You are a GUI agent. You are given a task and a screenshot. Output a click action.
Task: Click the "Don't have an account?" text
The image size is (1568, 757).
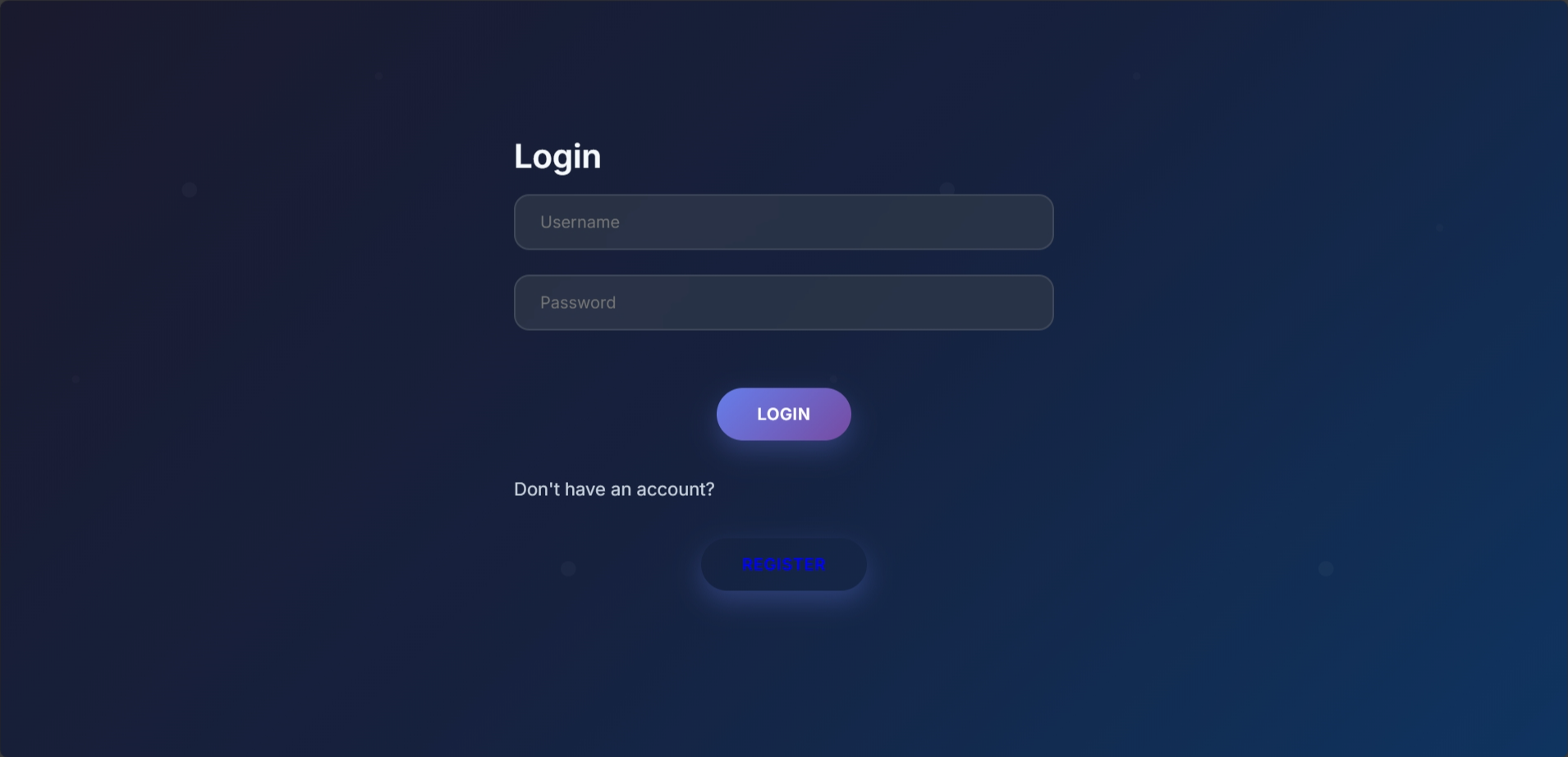coord(614,489)
